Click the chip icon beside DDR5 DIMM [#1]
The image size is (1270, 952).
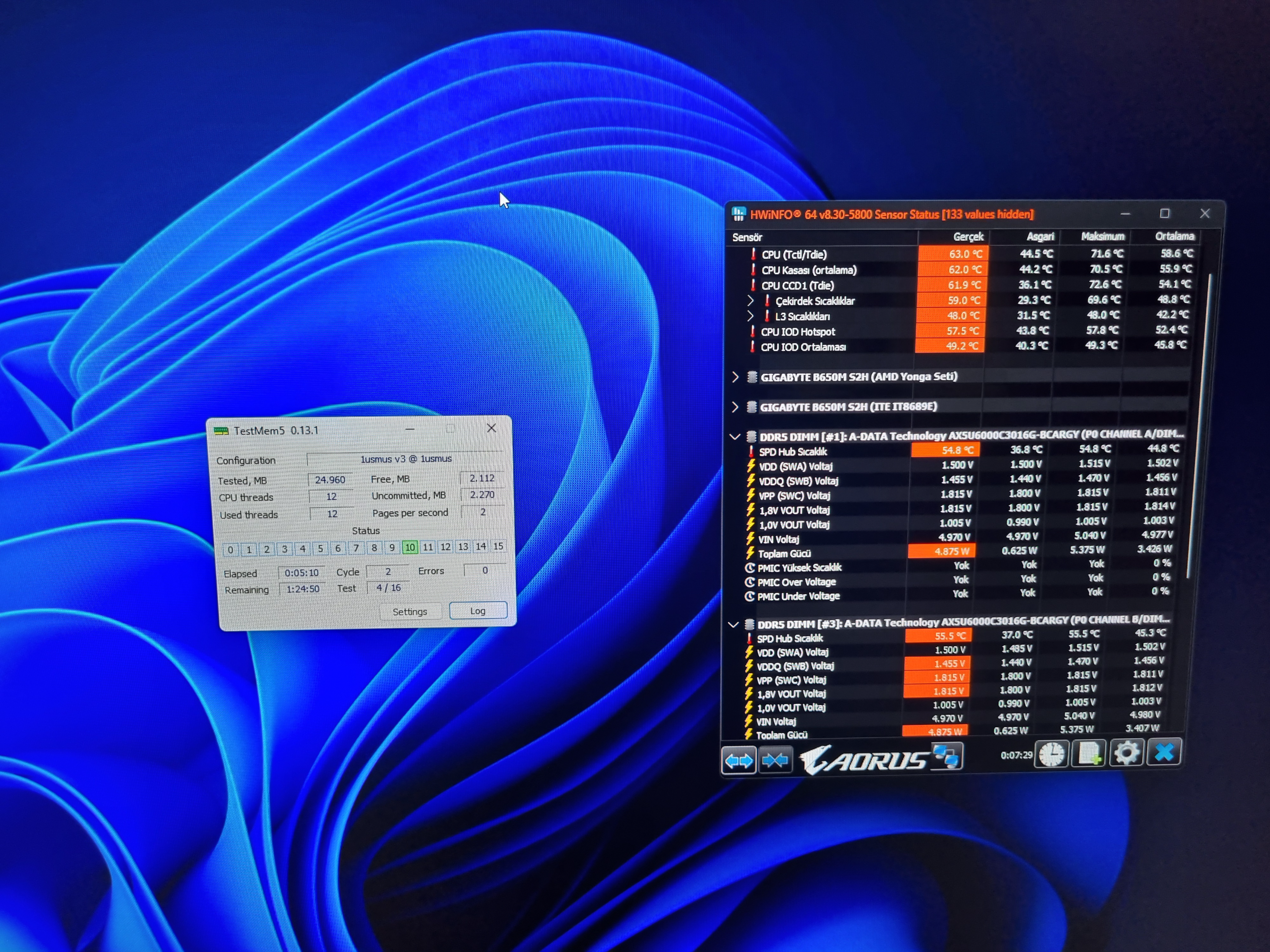point(751,436)
